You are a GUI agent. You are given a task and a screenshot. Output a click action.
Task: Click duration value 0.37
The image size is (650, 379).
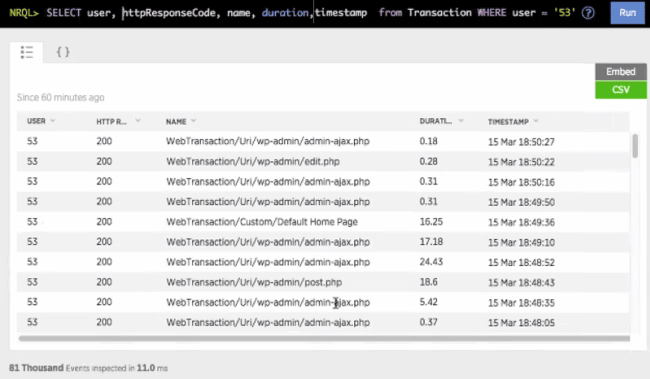pos(428,322)
